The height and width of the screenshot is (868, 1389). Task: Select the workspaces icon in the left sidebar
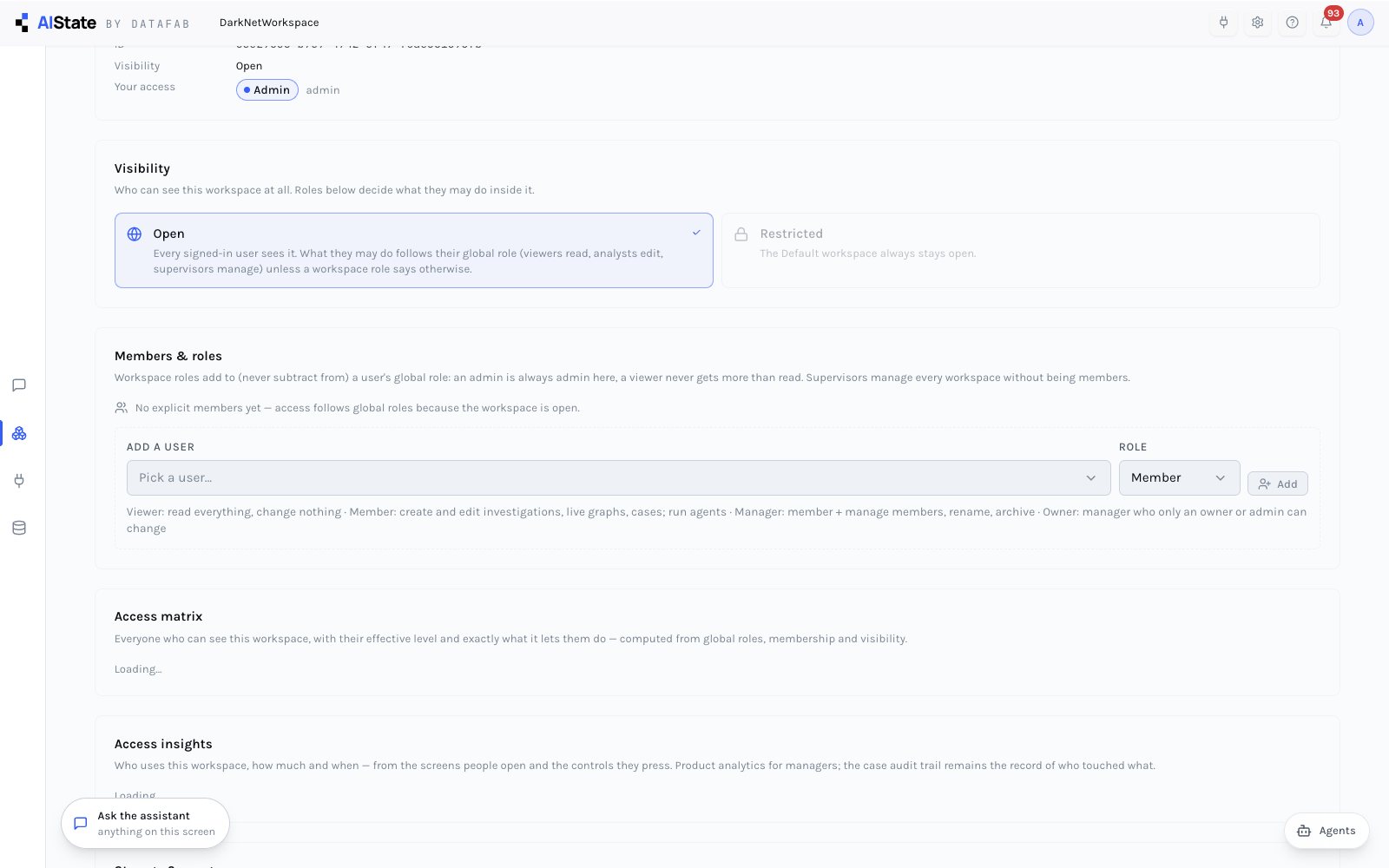pos(19,433)
